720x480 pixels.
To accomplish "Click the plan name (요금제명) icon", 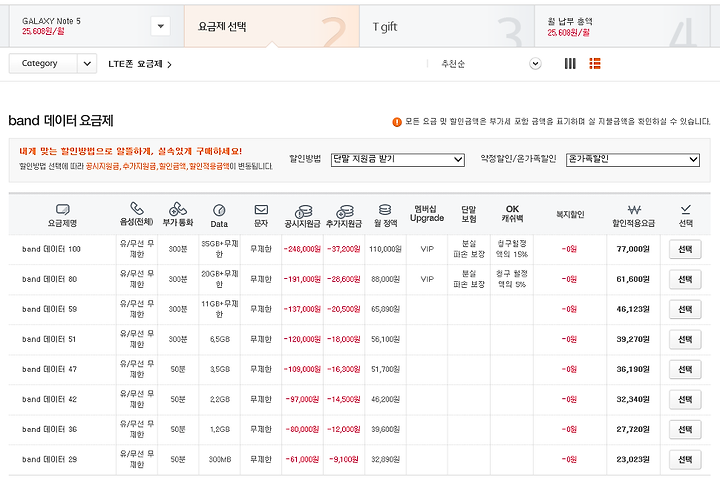I will click(x=62, y=209).
